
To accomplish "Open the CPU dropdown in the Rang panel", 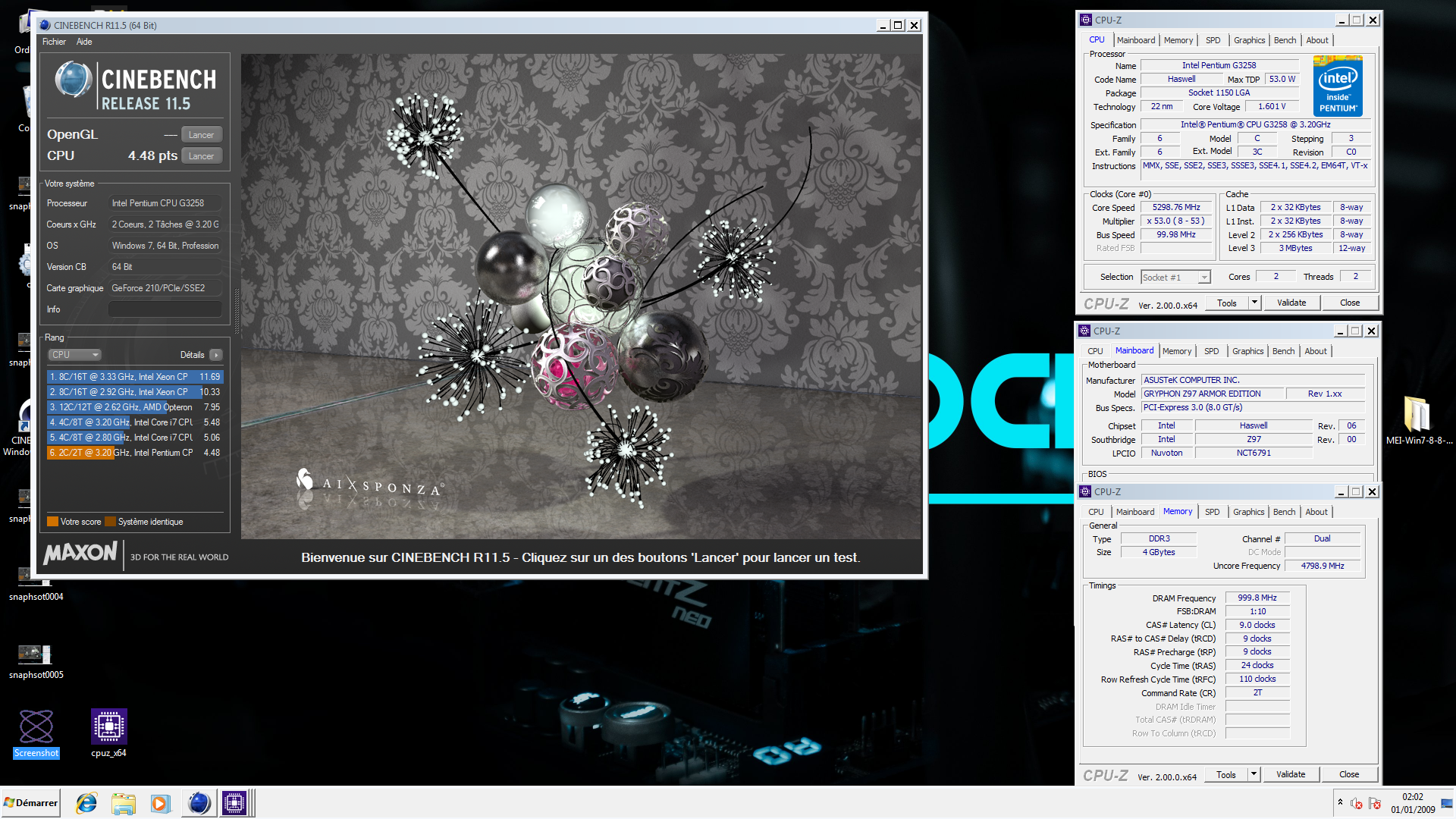I will pyautogui.click(x=74, y=355).
